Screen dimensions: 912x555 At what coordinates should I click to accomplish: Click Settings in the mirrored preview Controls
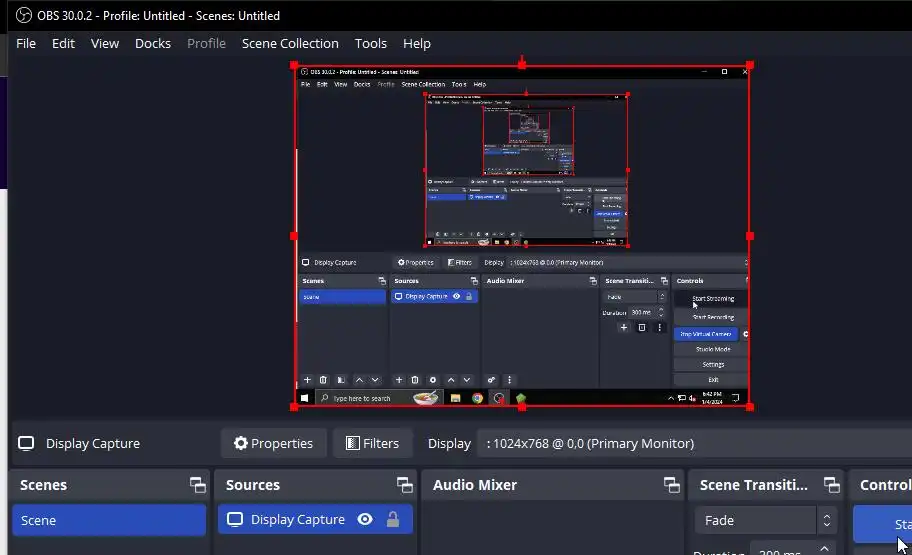tap(711, 364)
